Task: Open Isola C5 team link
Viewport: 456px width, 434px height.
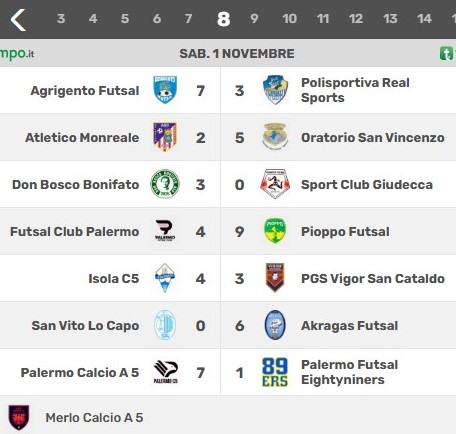Action: (114, 278)
